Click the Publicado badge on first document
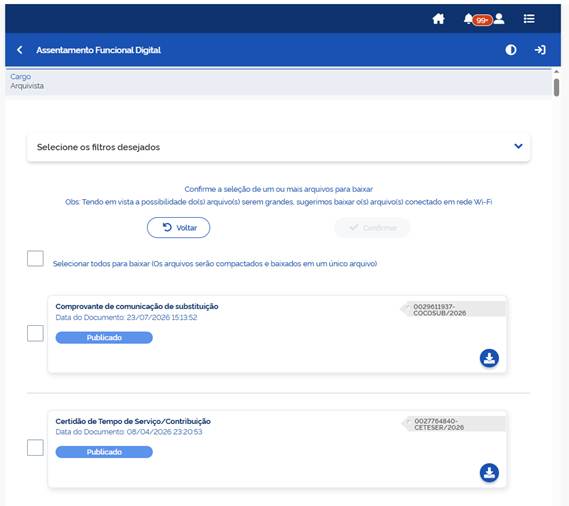 104,338
